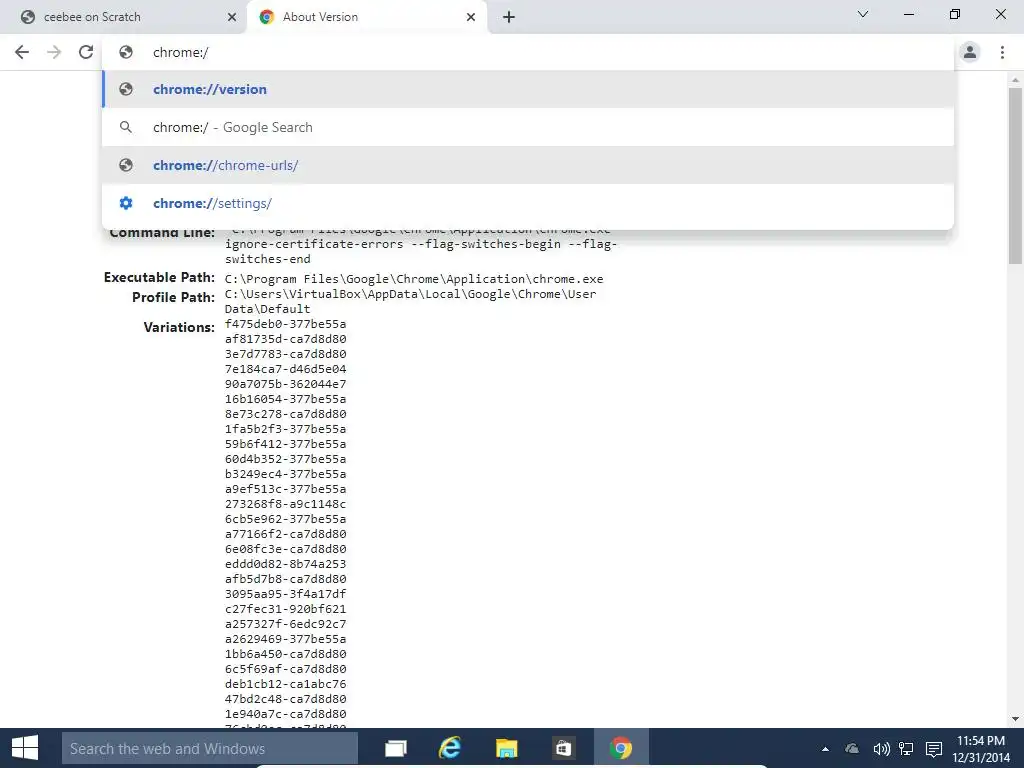
Task: Click the scrollbar down arrow
Action: [1015, 719]
